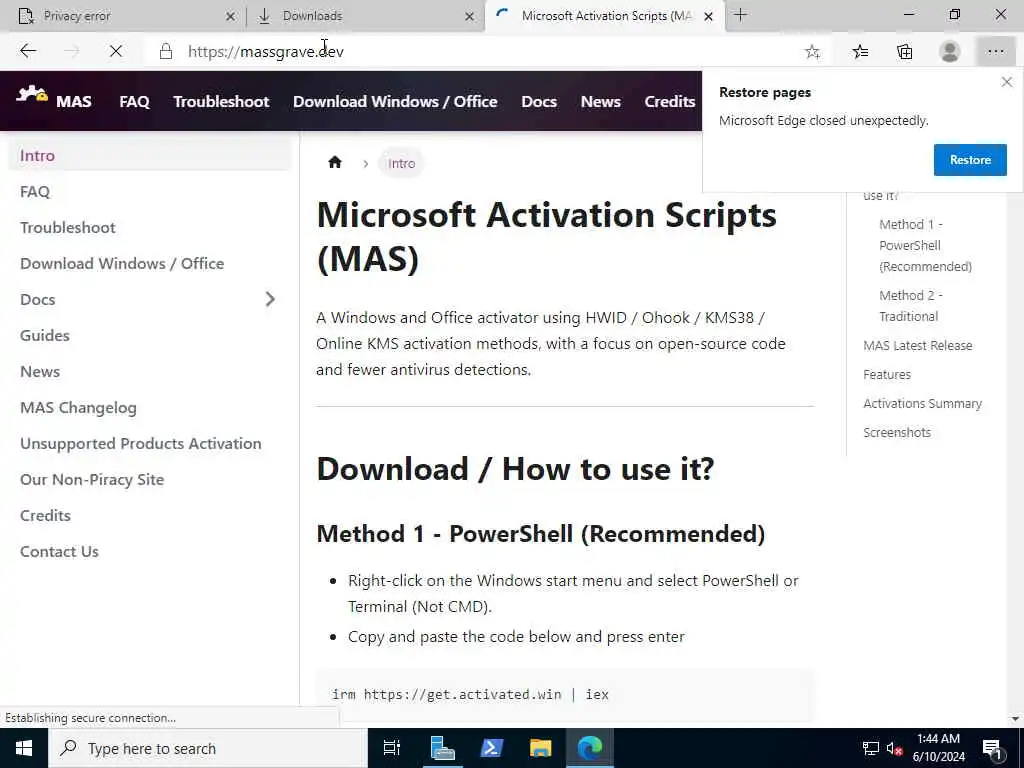Open Troubleshoot in the sidebar
Image resolution: width=1024 pixels, height=768 pixels.
pyautogui.click(x=67, y=227)
